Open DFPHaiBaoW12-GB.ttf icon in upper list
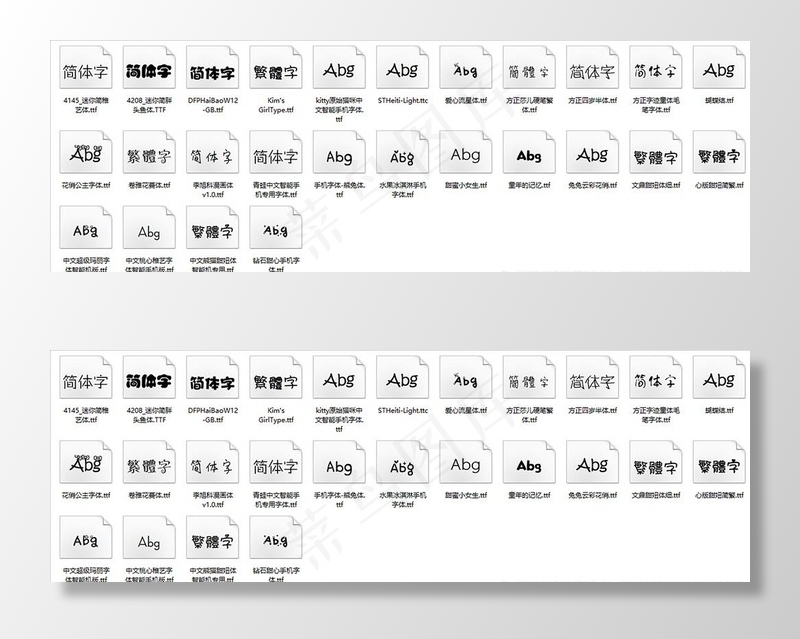Screen dimensions: 800x639 tap(212, 72)
